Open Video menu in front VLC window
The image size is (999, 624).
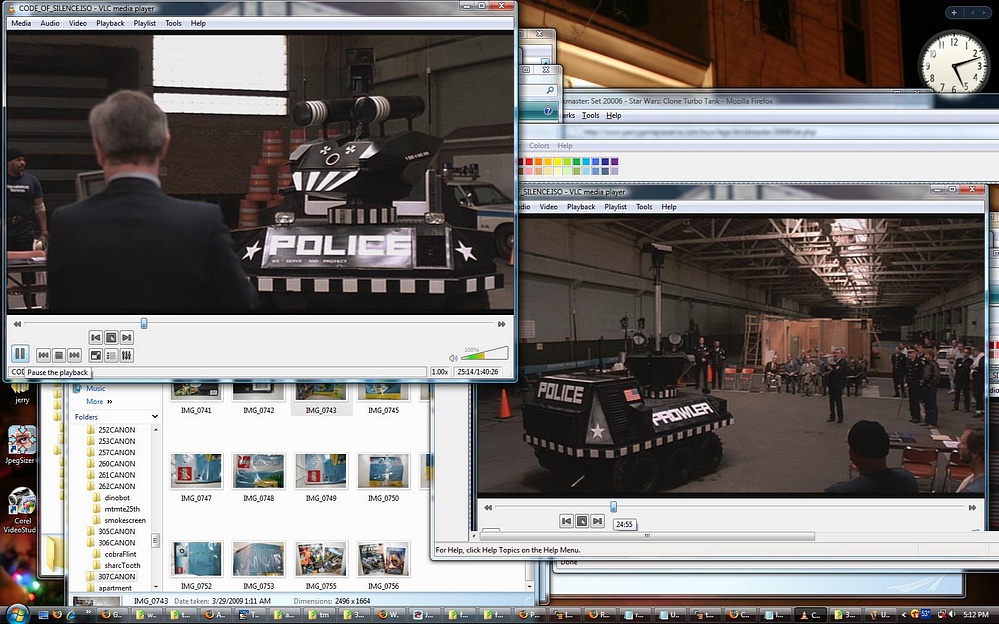[x=78, y=23]
